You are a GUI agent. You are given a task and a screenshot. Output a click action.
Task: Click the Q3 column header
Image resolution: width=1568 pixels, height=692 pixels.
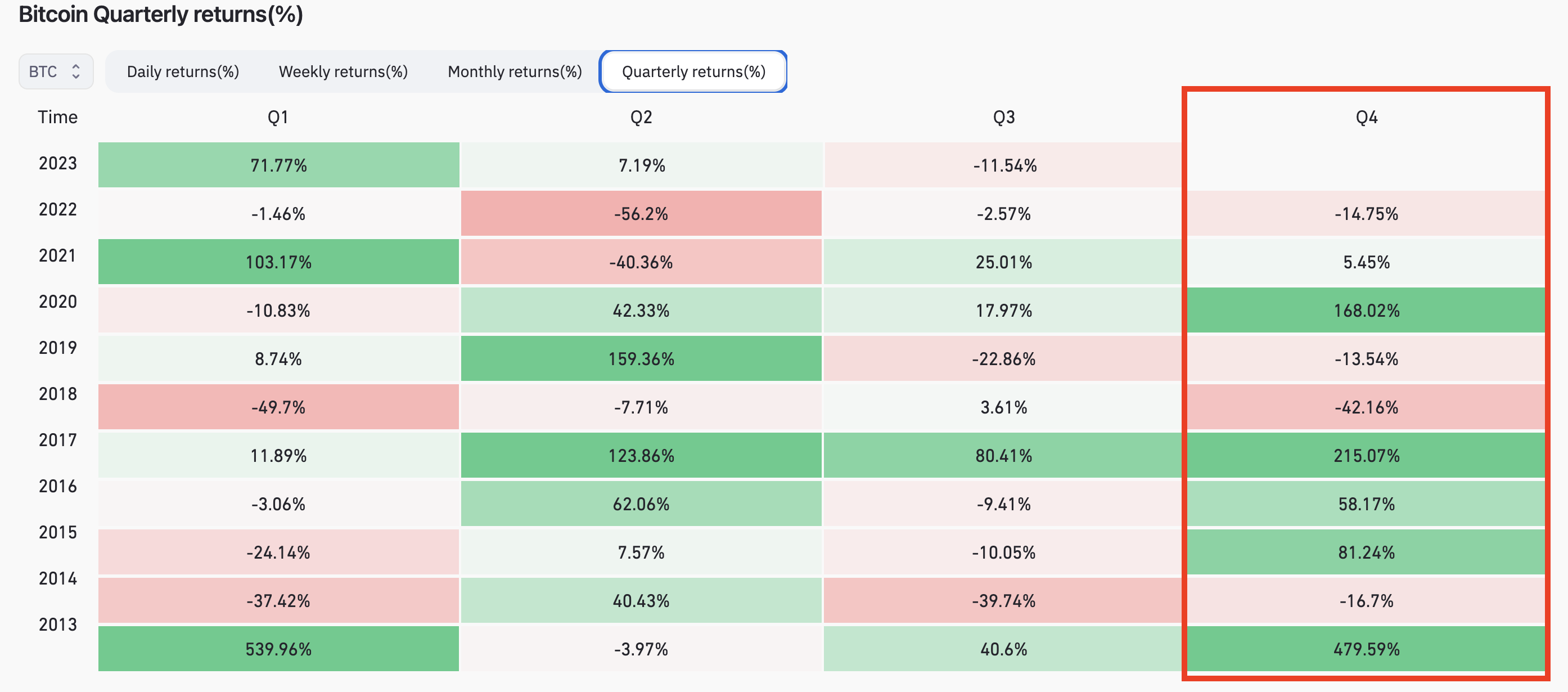(1004, 117)
